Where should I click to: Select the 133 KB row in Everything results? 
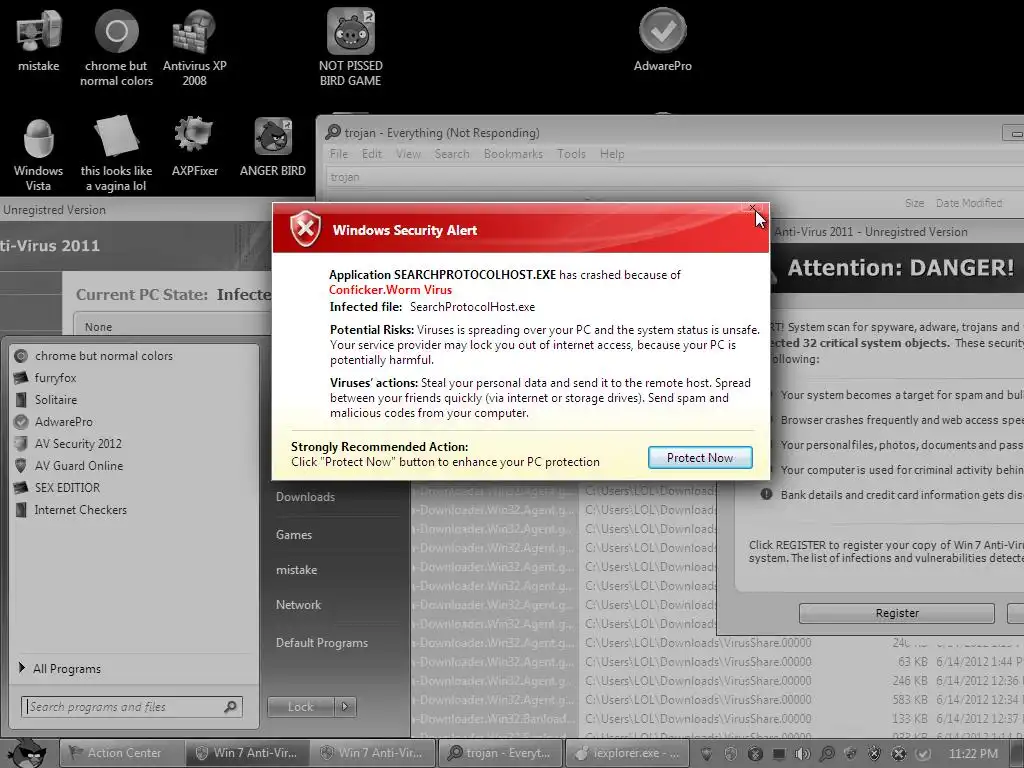tap(718, 718)
